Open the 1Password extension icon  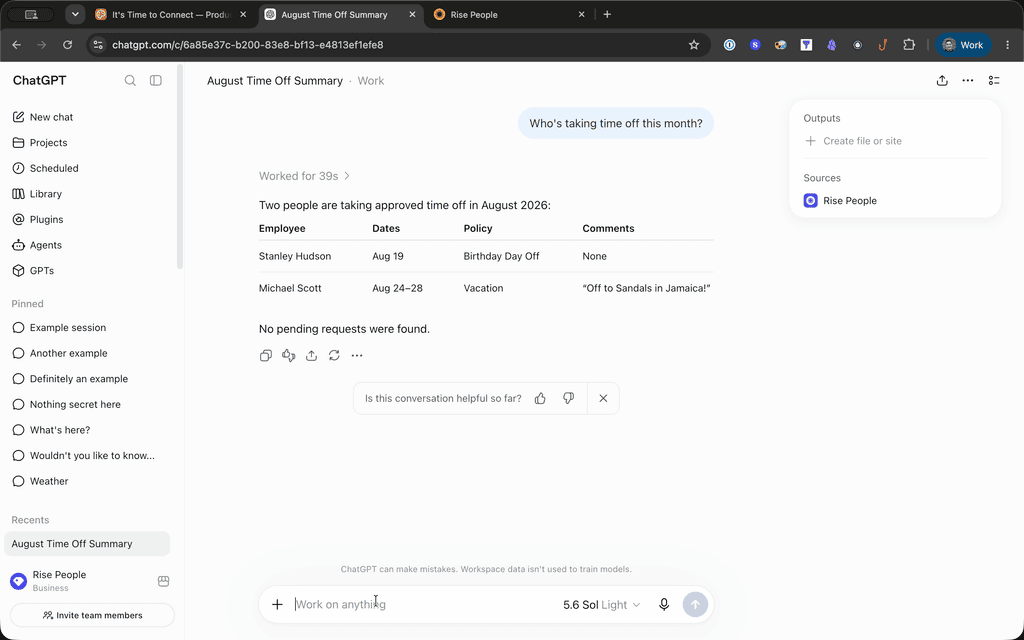click(x=729, y=44)
